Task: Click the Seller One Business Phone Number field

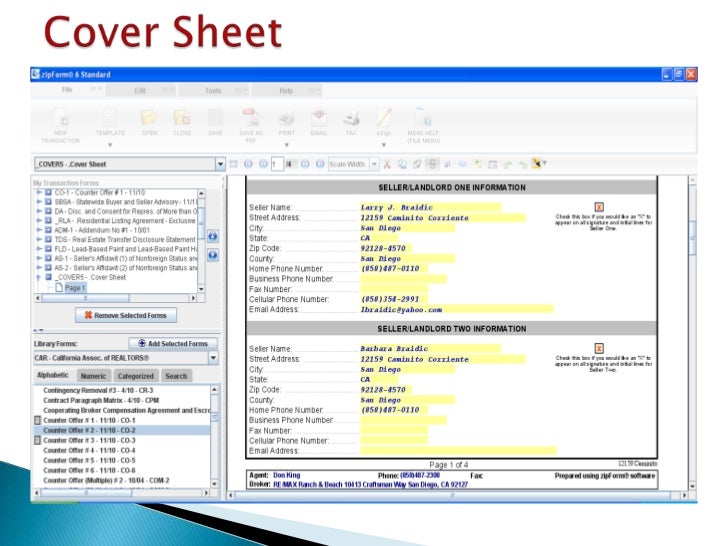Action: click(403, 279)
